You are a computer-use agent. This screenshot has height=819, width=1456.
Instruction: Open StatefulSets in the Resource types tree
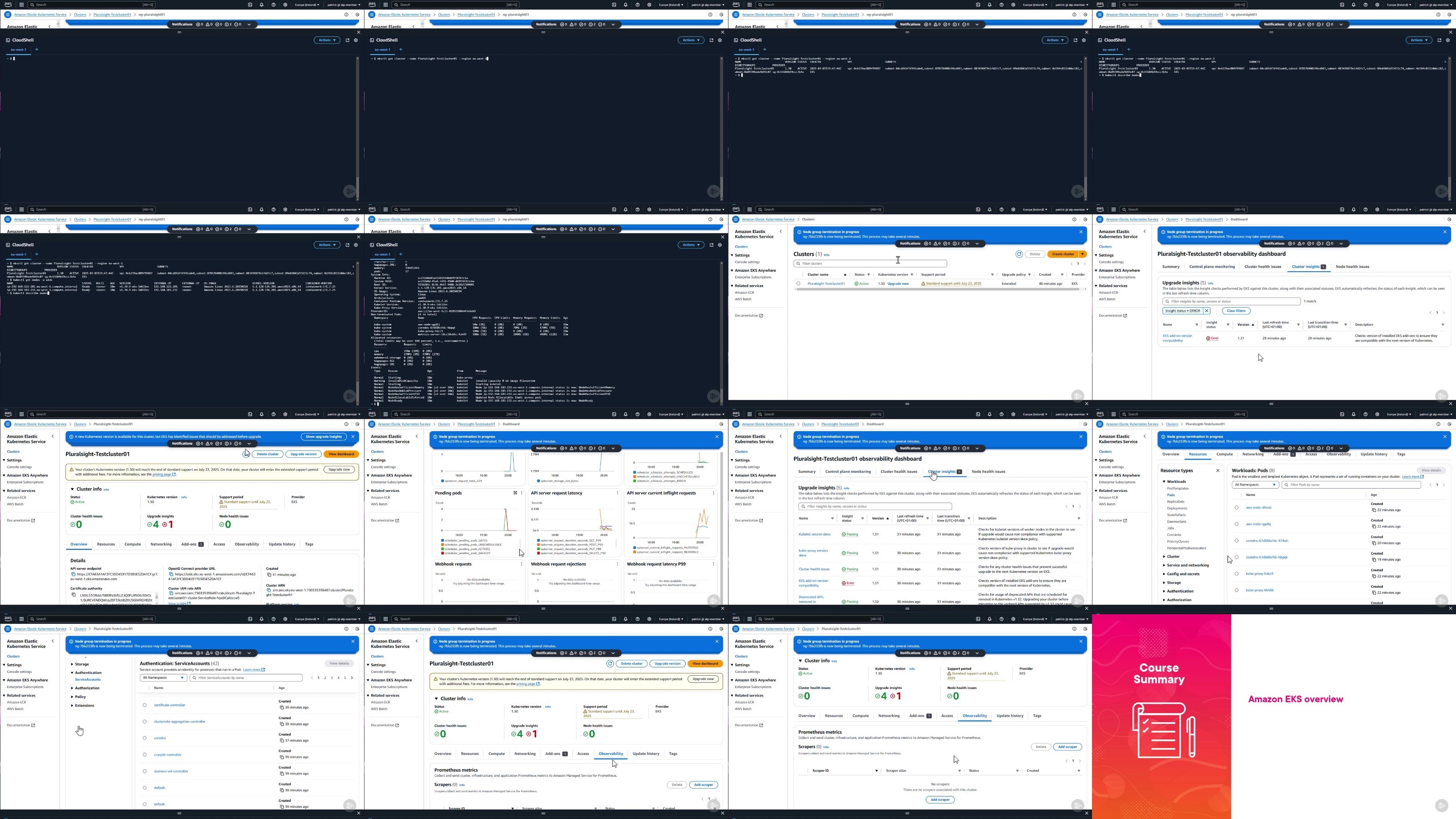tap(1176, 515)
